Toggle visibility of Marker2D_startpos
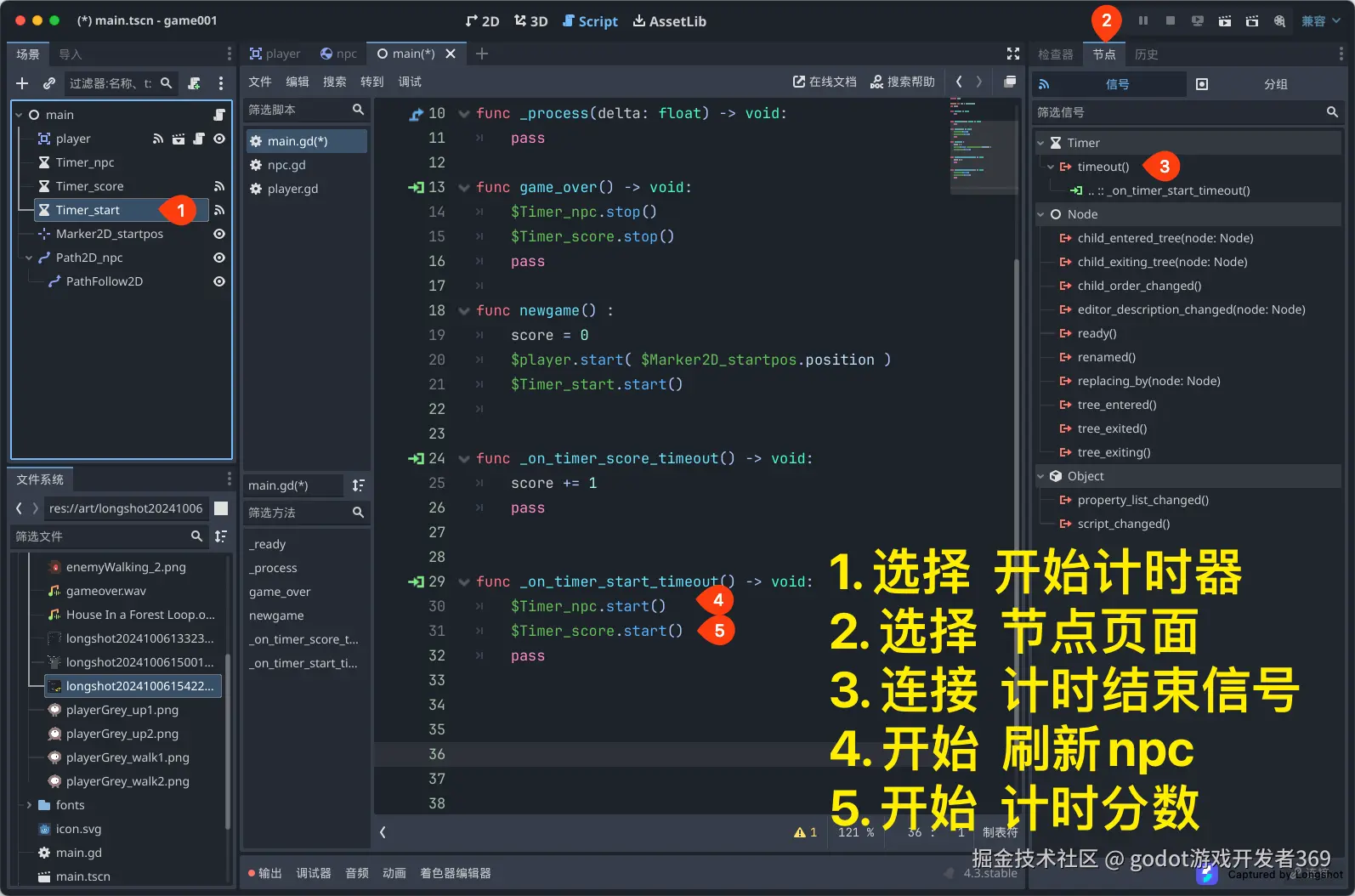The width and height of the screenshot is (1355, 896). pyautogui.click(x=219, y=234)
